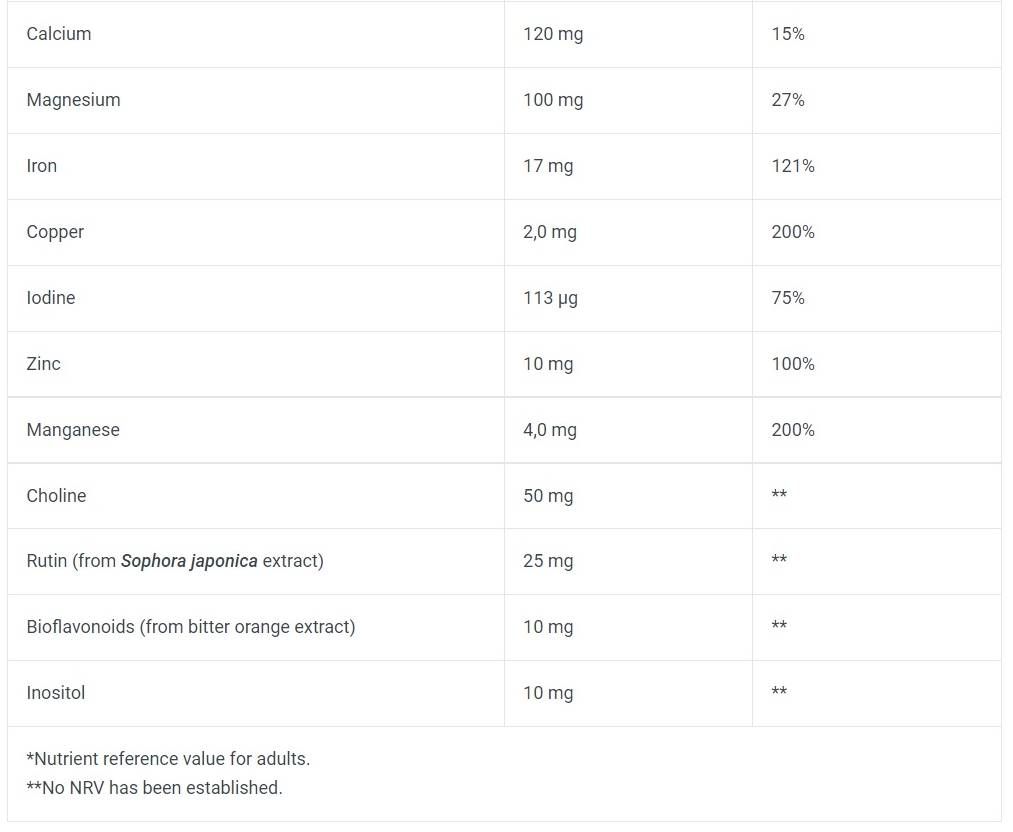
Task: Select the Copper nutrient name
Action: 55,232
